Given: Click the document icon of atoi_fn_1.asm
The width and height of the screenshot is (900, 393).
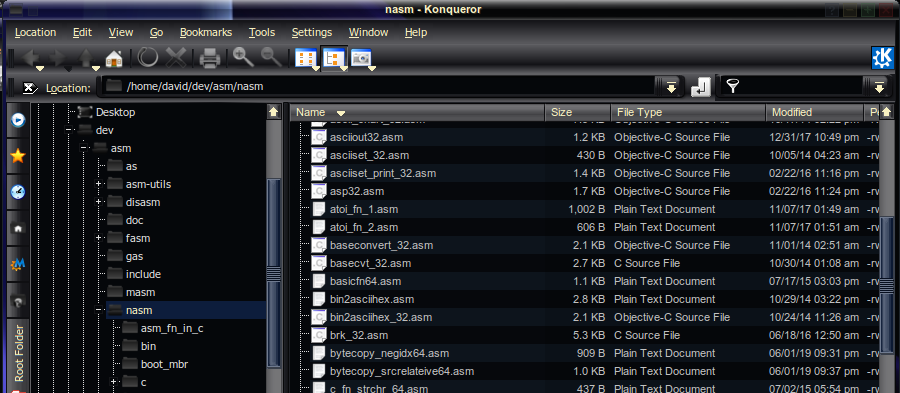Looking at the screenshot, I should pos(319,209).
